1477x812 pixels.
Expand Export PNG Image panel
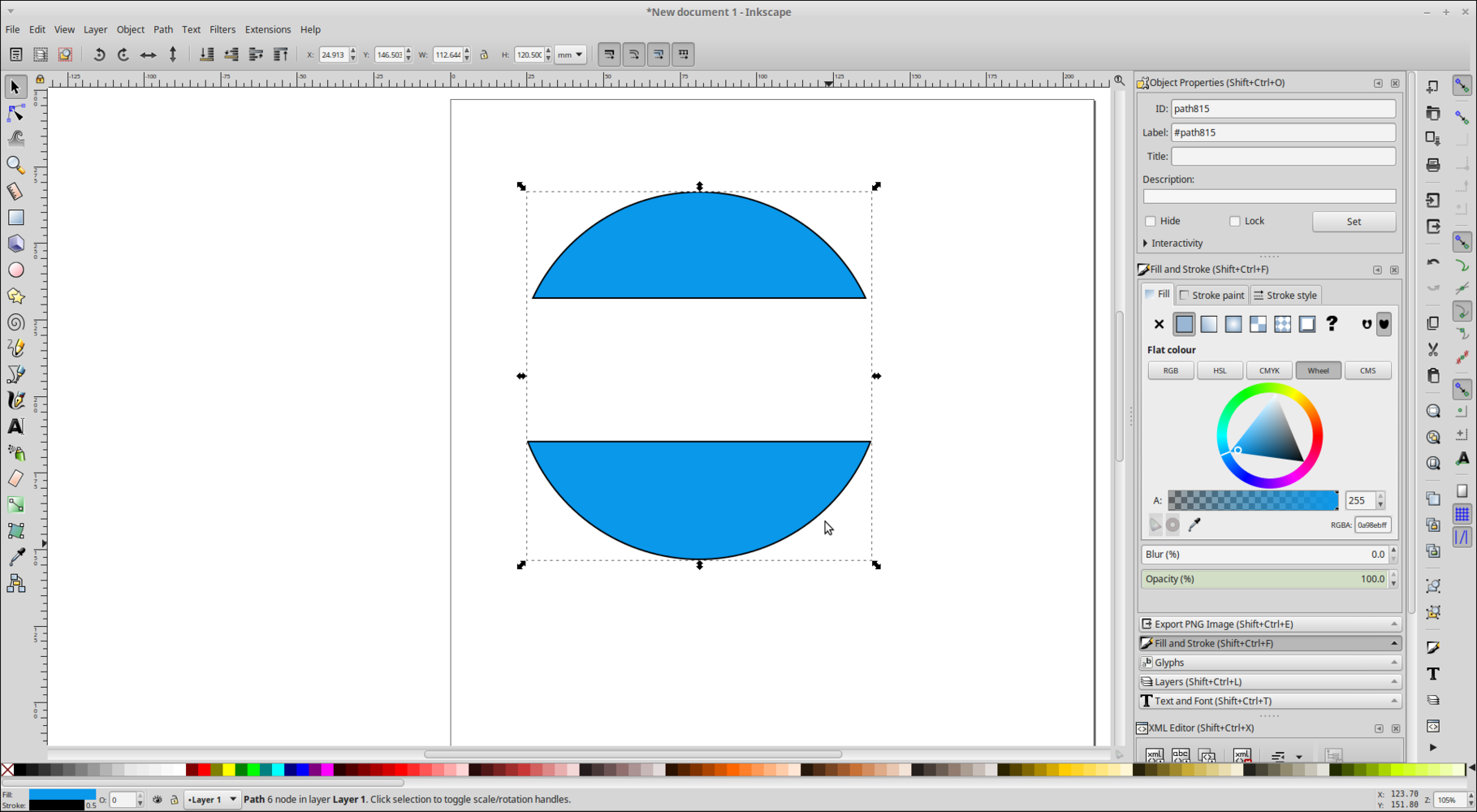[1270, 624]
